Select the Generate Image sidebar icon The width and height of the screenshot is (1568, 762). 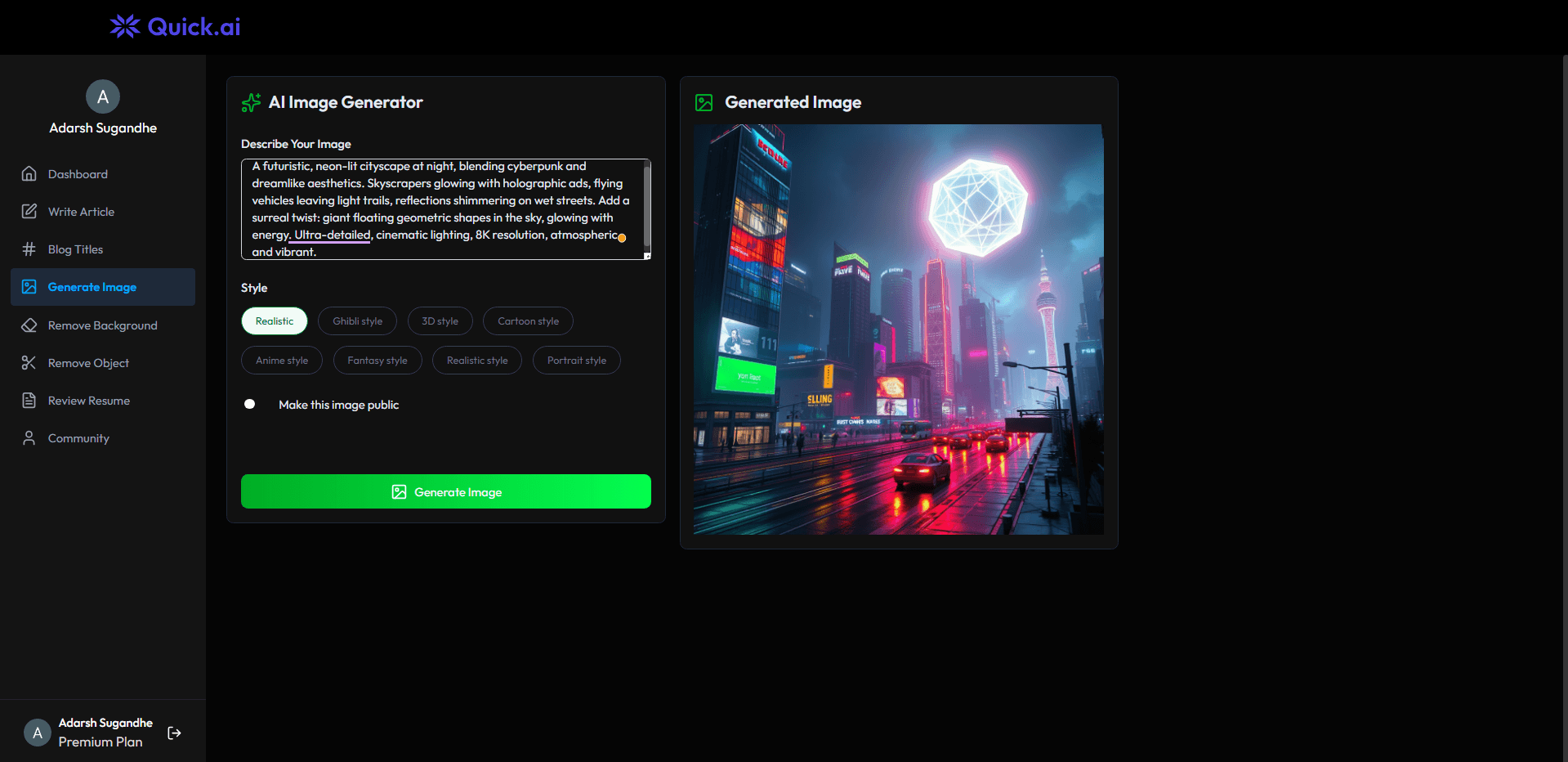click(x=29, y=286)
